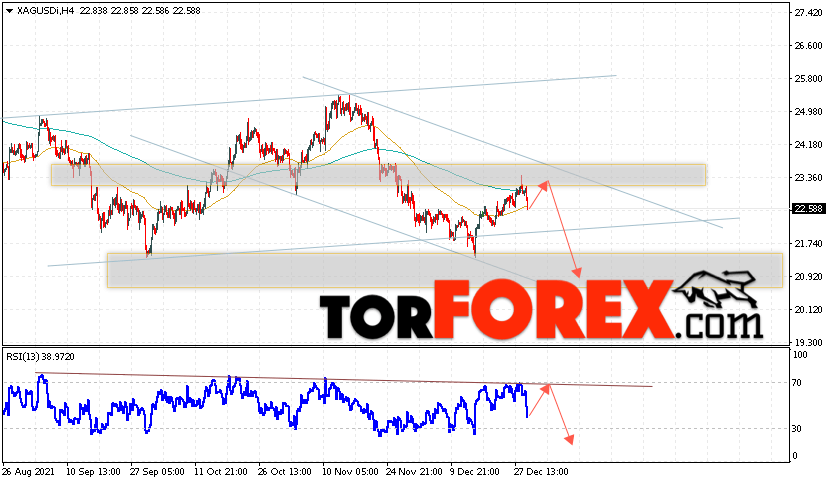Image resolution: width=830 pixels, height=483 pixels.
Task: Click the 23.360 price axis label
Action: tap(808, 177)
